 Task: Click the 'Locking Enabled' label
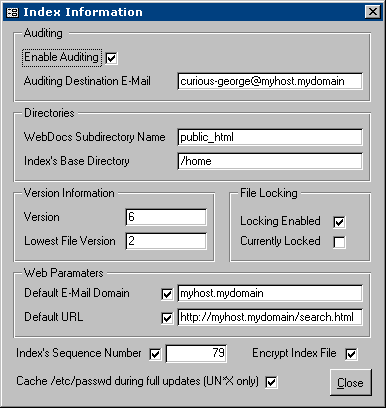[x=280, y=221]
